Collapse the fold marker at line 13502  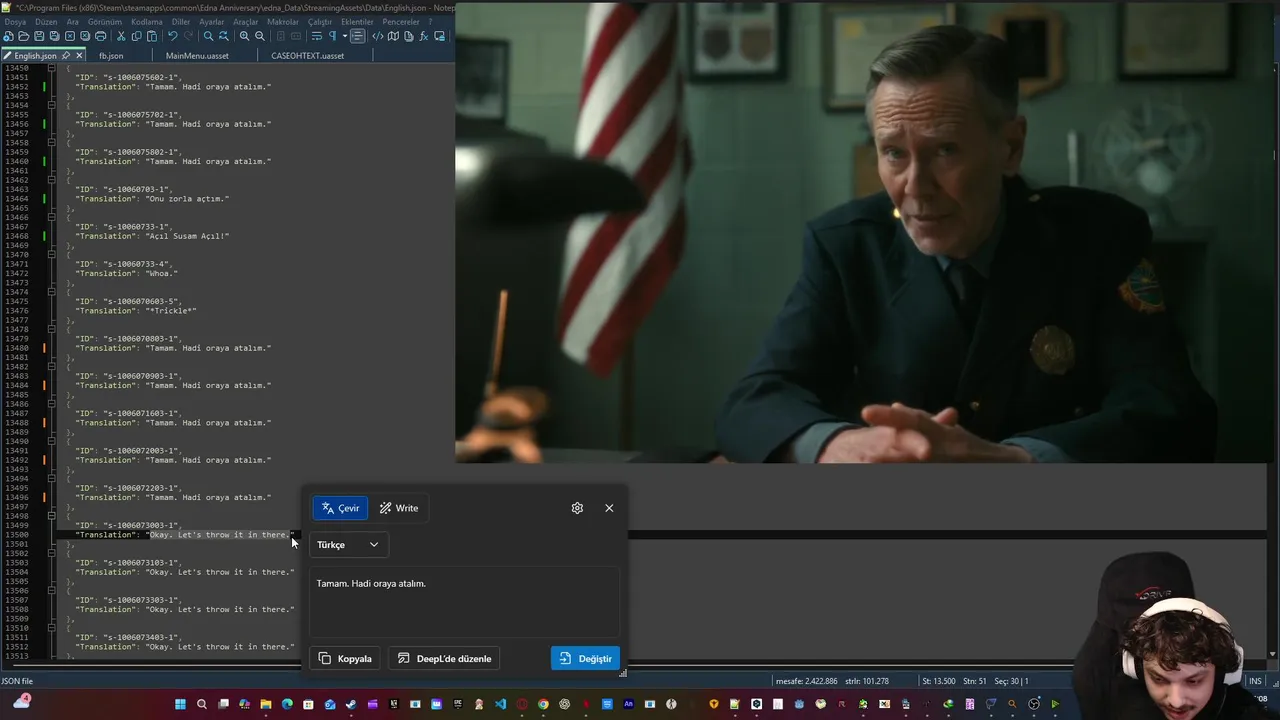pyautogui.click(x=52, y=553)
